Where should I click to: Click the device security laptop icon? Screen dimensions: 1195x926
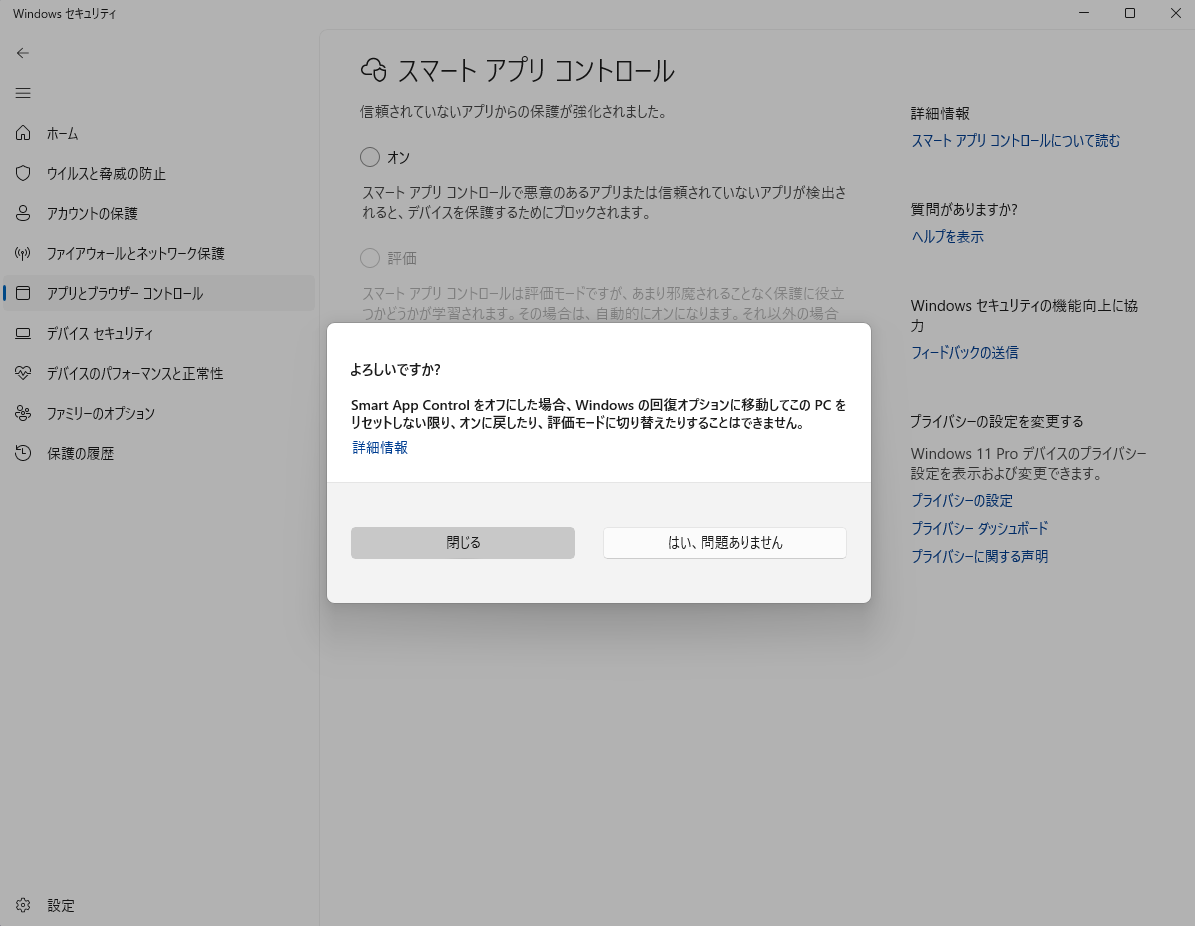[x=23, y=333]
